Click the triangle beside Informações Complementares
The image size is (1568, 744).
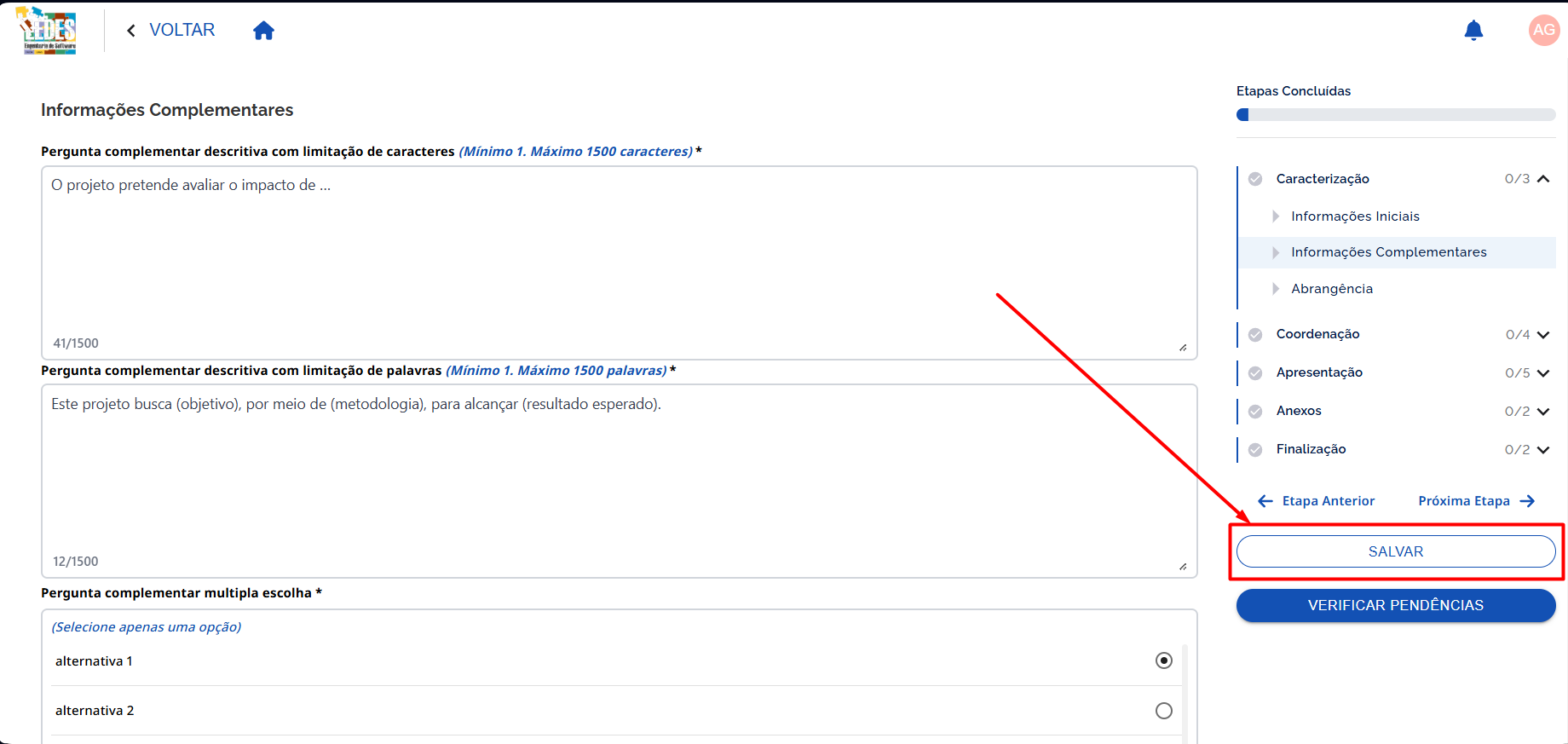point(1276,252)
